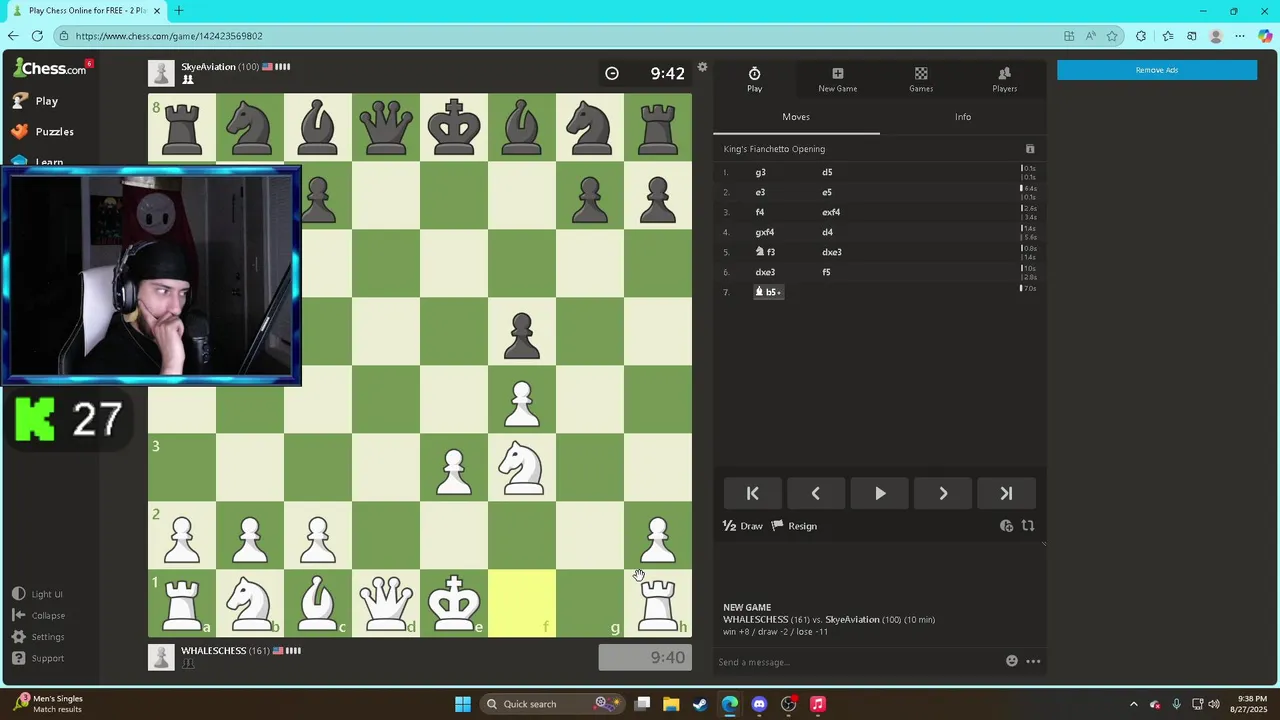Jump to the latest move
The image size is (1280, 720).
(1006, 493)
